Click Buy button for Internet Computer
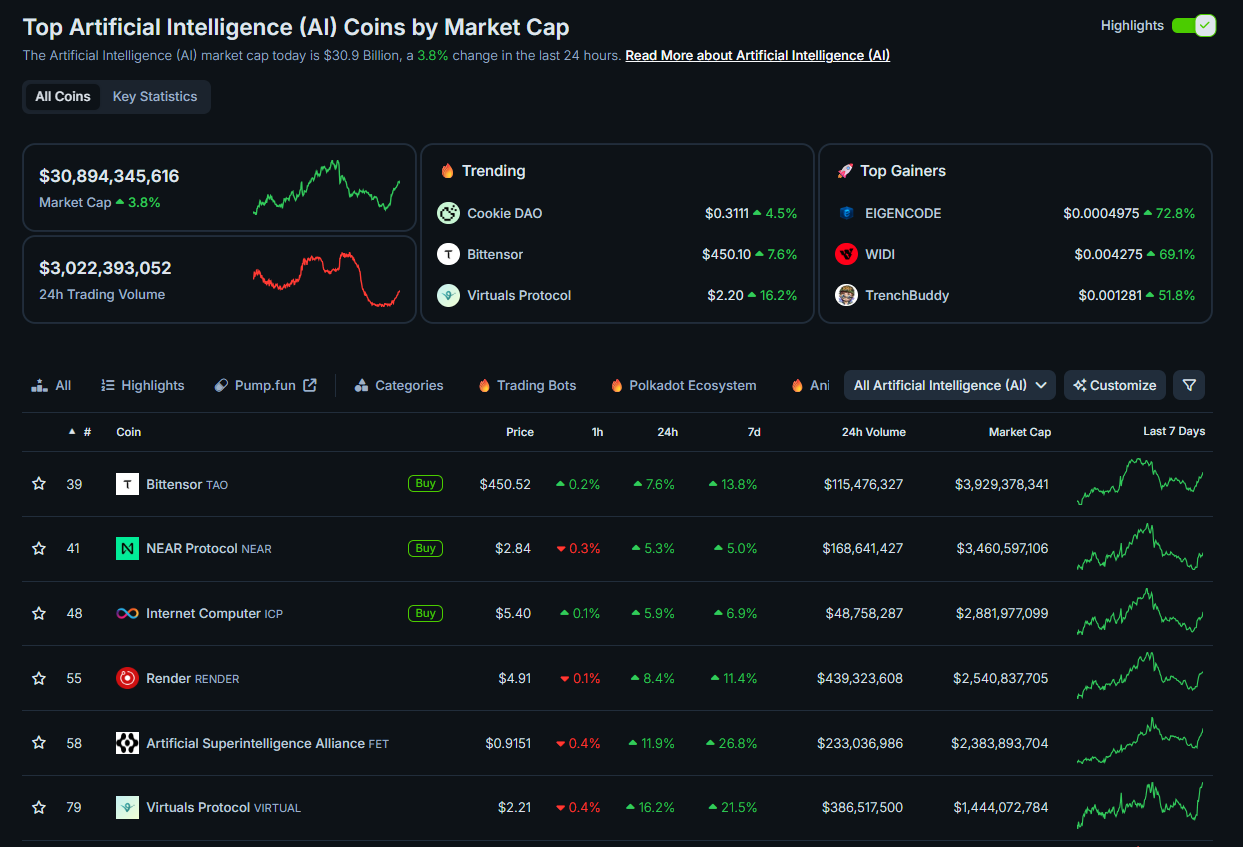 pos(425,613)
